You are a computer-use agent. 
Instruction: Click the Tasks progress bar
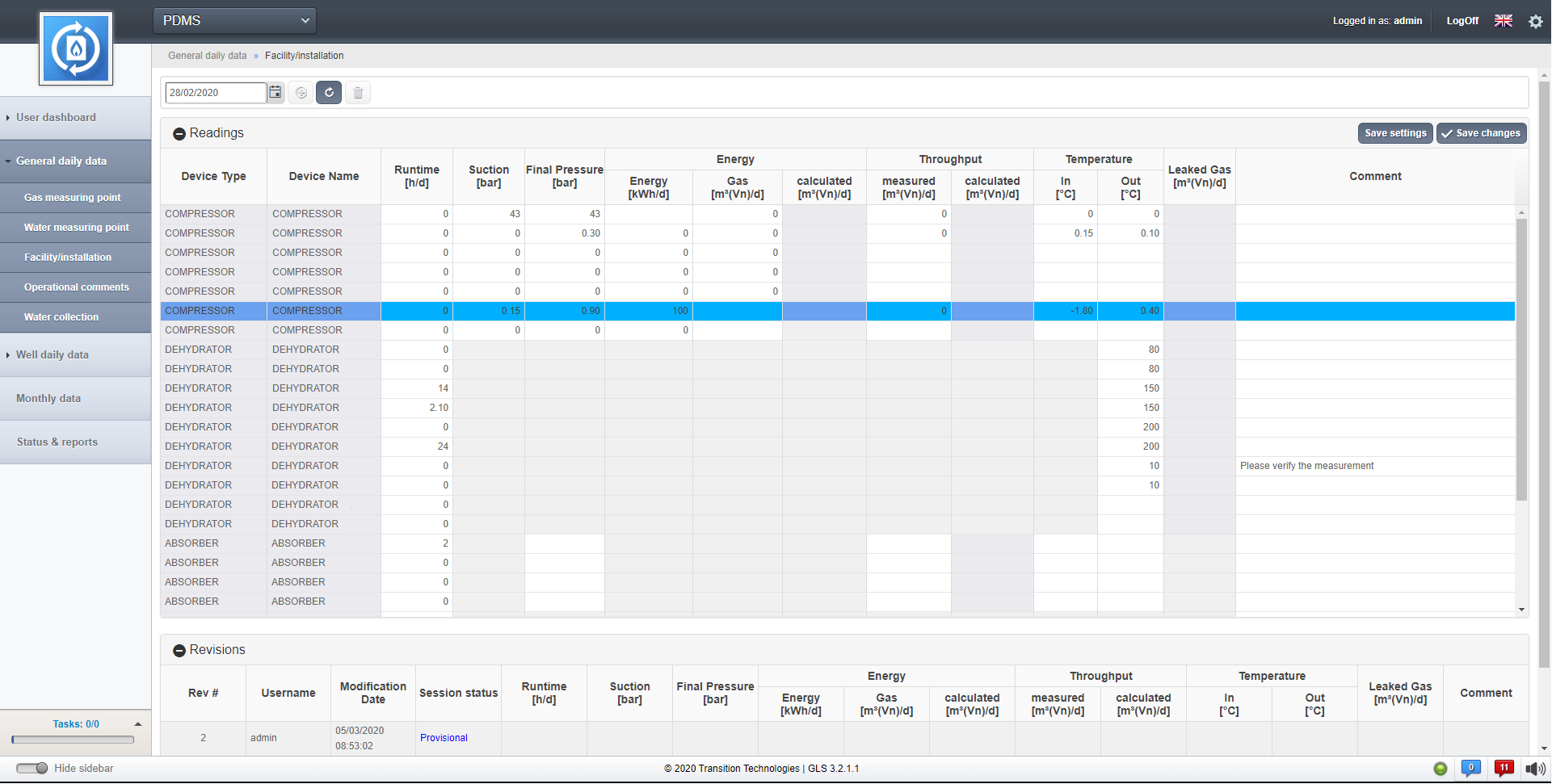click(73, 740)
